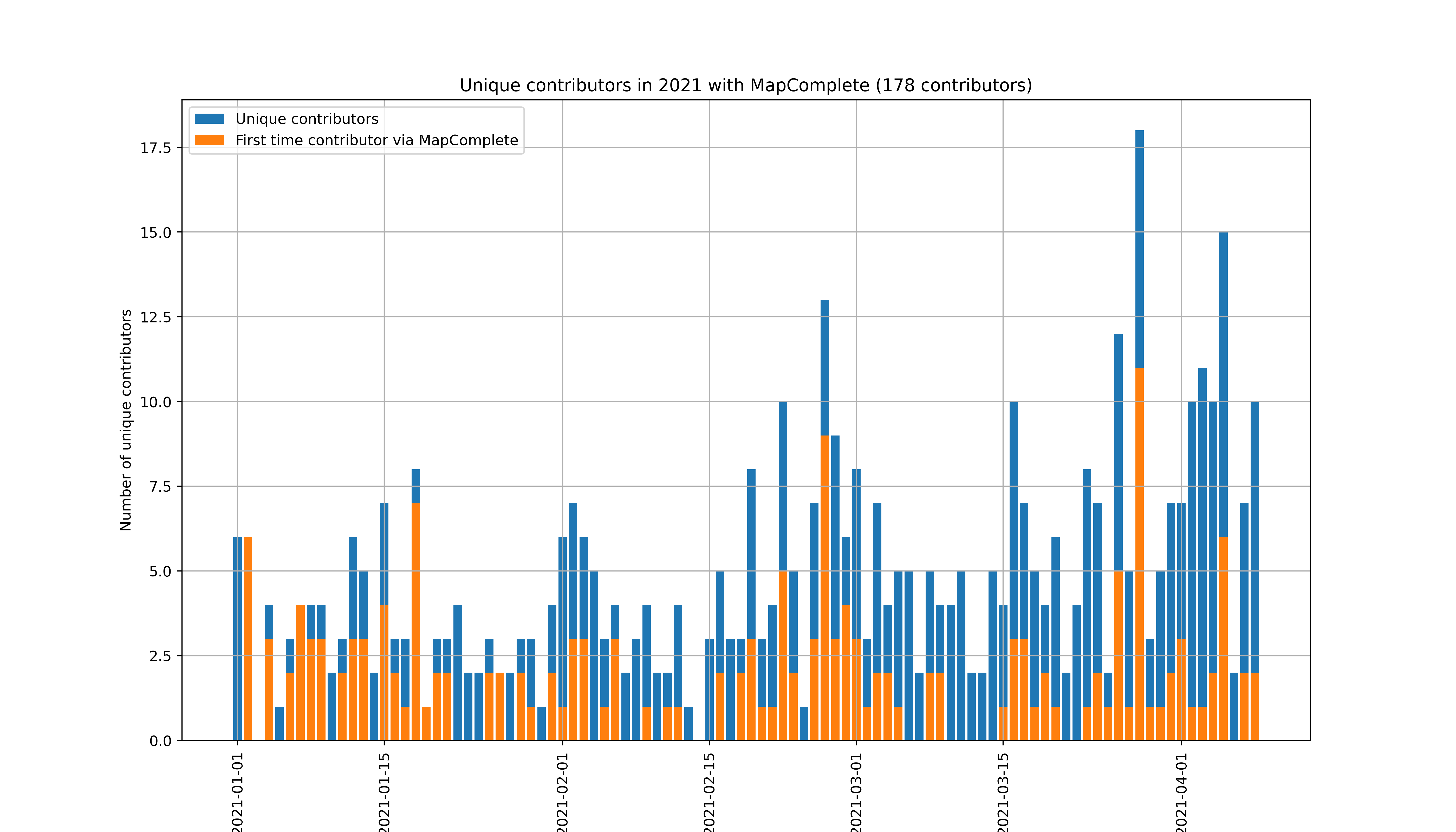The height and width of the screenshot is (832, 1456).
Task: Click the 2021-03-01 x-axis date label
Action: coord(857,792)
